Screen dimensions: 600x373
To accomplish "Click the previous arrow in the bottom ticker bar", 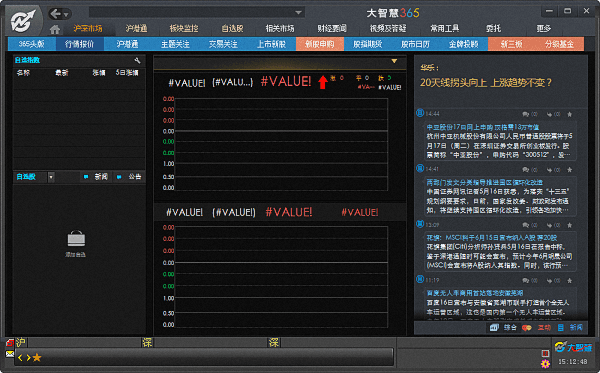I will click(x=20, y=358).
